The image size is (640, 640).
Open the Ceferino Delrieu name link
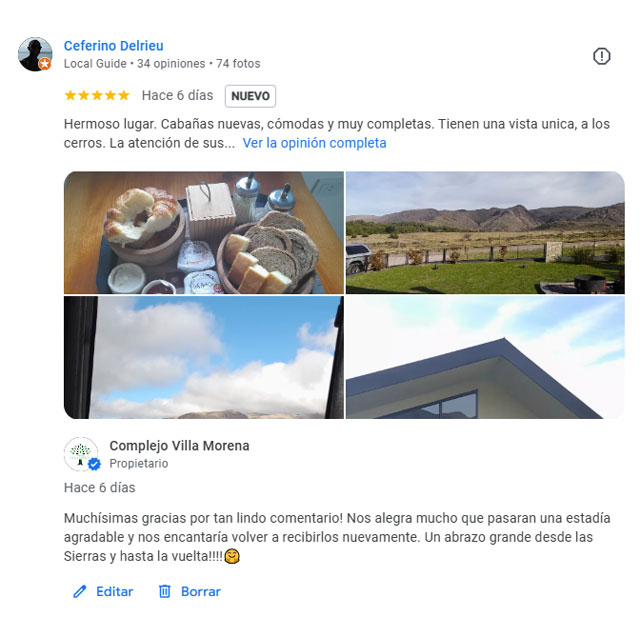(x=113, y=46)
